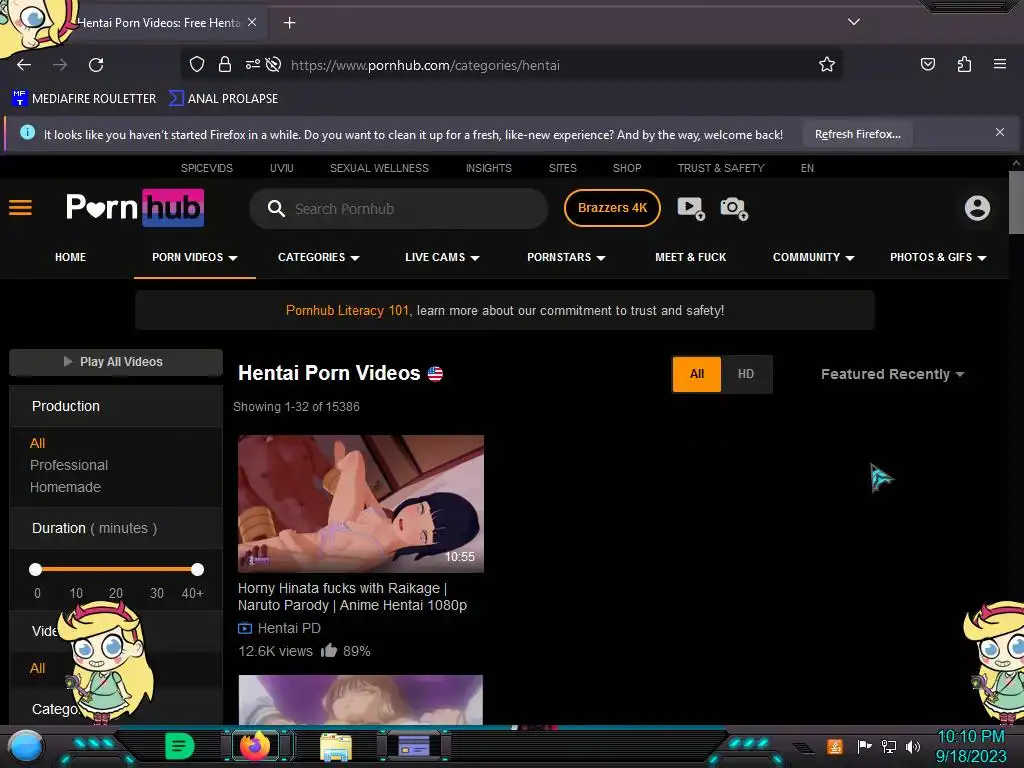Screen dimensions: 1024x768
Task: Open the permissions icon in the address bar
Action: (253, 64)
